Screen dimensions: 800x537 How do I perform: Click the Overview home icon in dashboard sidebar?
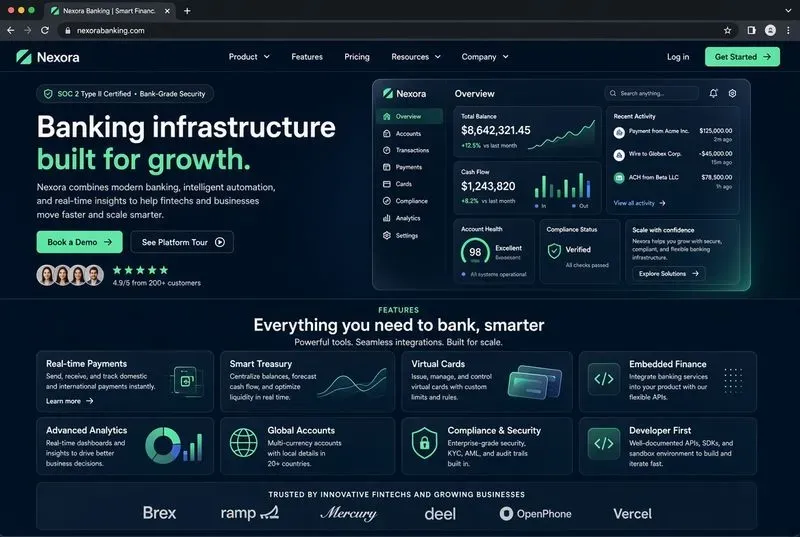(x=387, y=116)
